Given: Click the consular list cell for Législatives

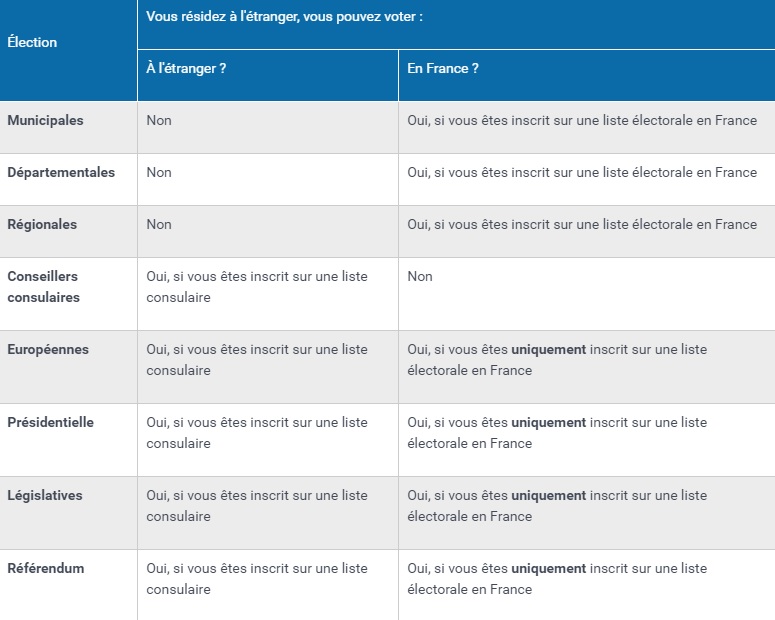Looking at the screenshot, I should [257, 506].
